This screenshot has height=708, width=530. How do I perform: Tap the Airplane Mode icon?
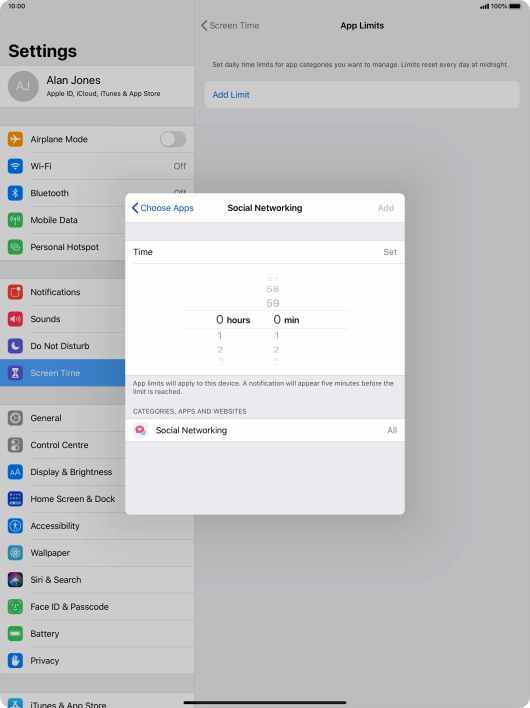point(15,139)
